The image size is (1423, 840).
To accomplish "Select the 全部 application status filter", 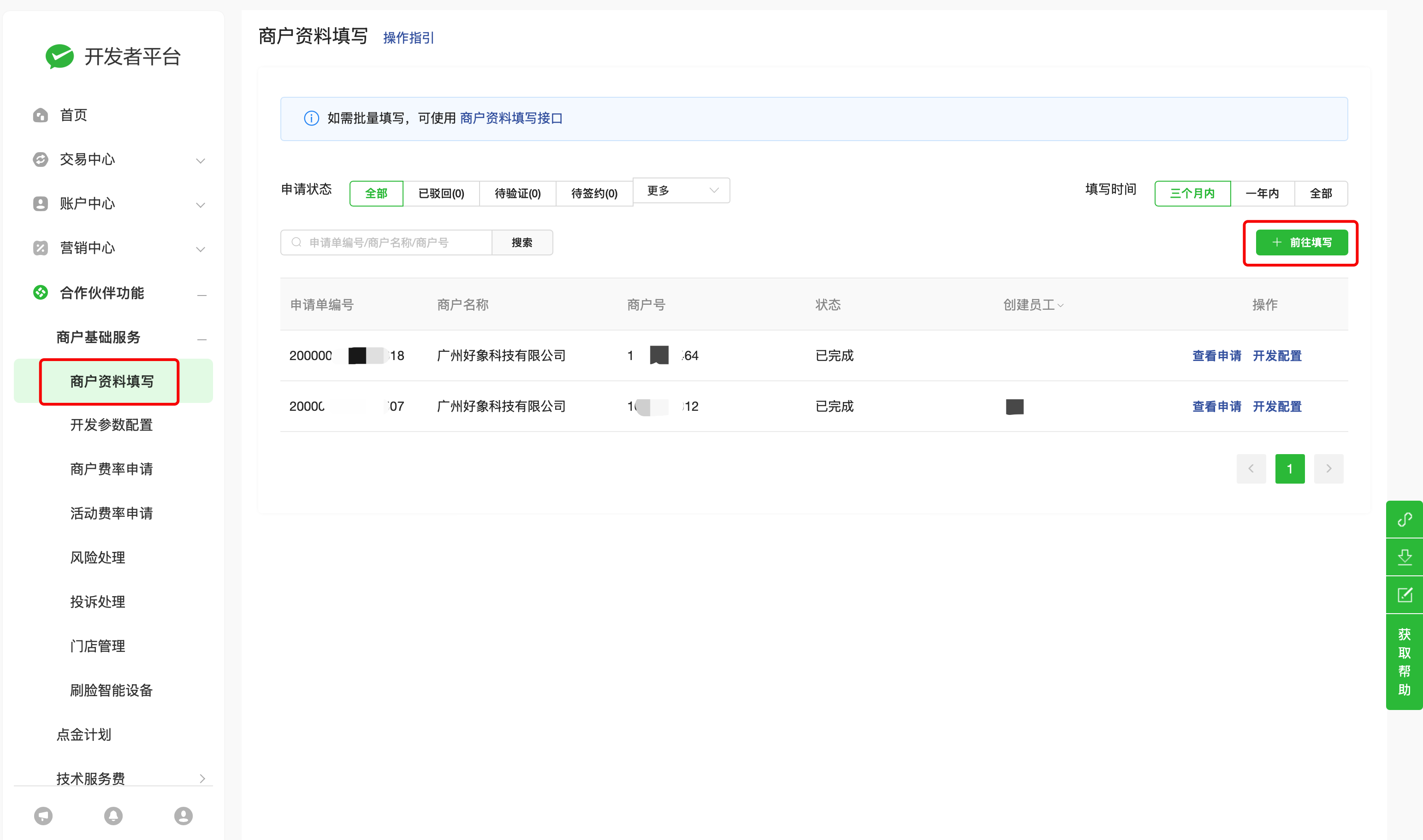I will click(376, 194).
